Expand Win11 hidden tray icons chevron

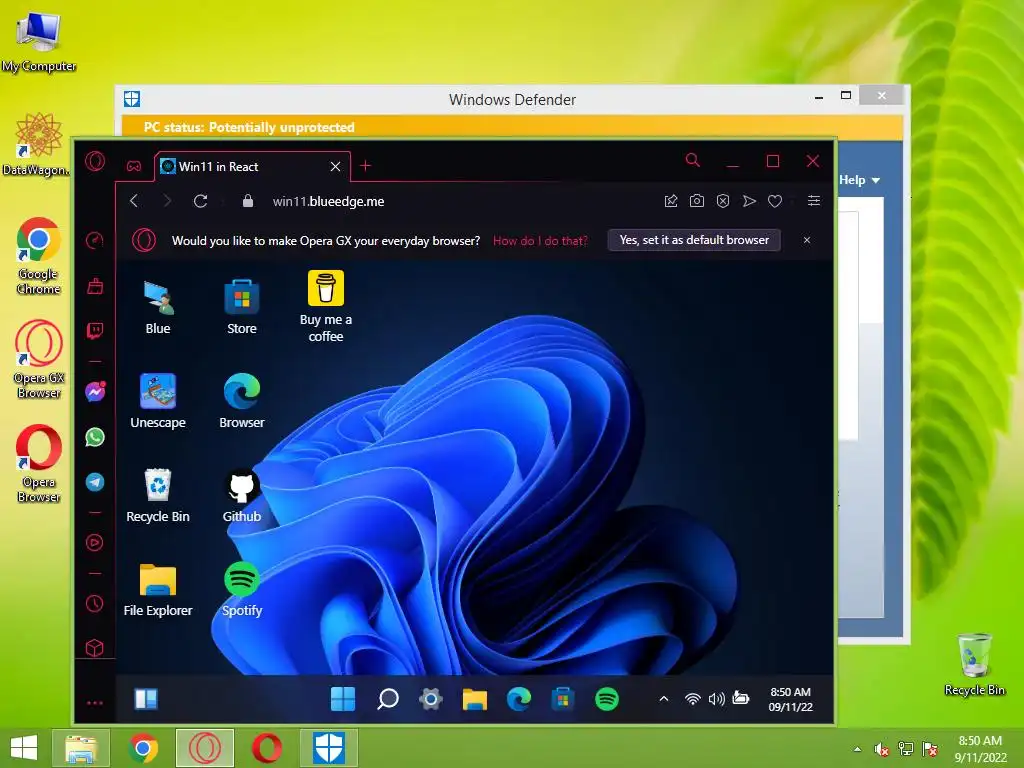[x=664, y=699]
